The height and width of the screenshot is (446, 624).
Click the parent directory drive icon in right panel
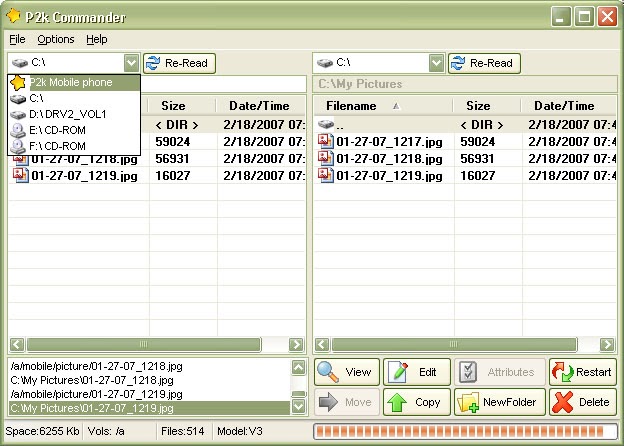tap(326, 124)
